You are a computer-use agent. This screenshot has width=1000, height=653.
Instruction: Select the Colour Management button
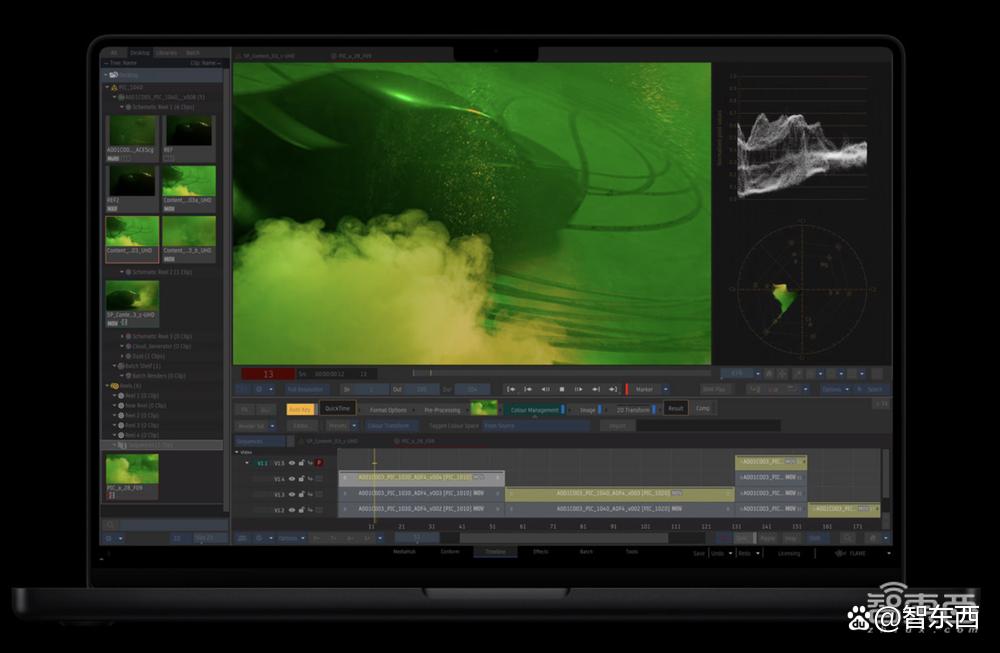(x=534, y=409)
